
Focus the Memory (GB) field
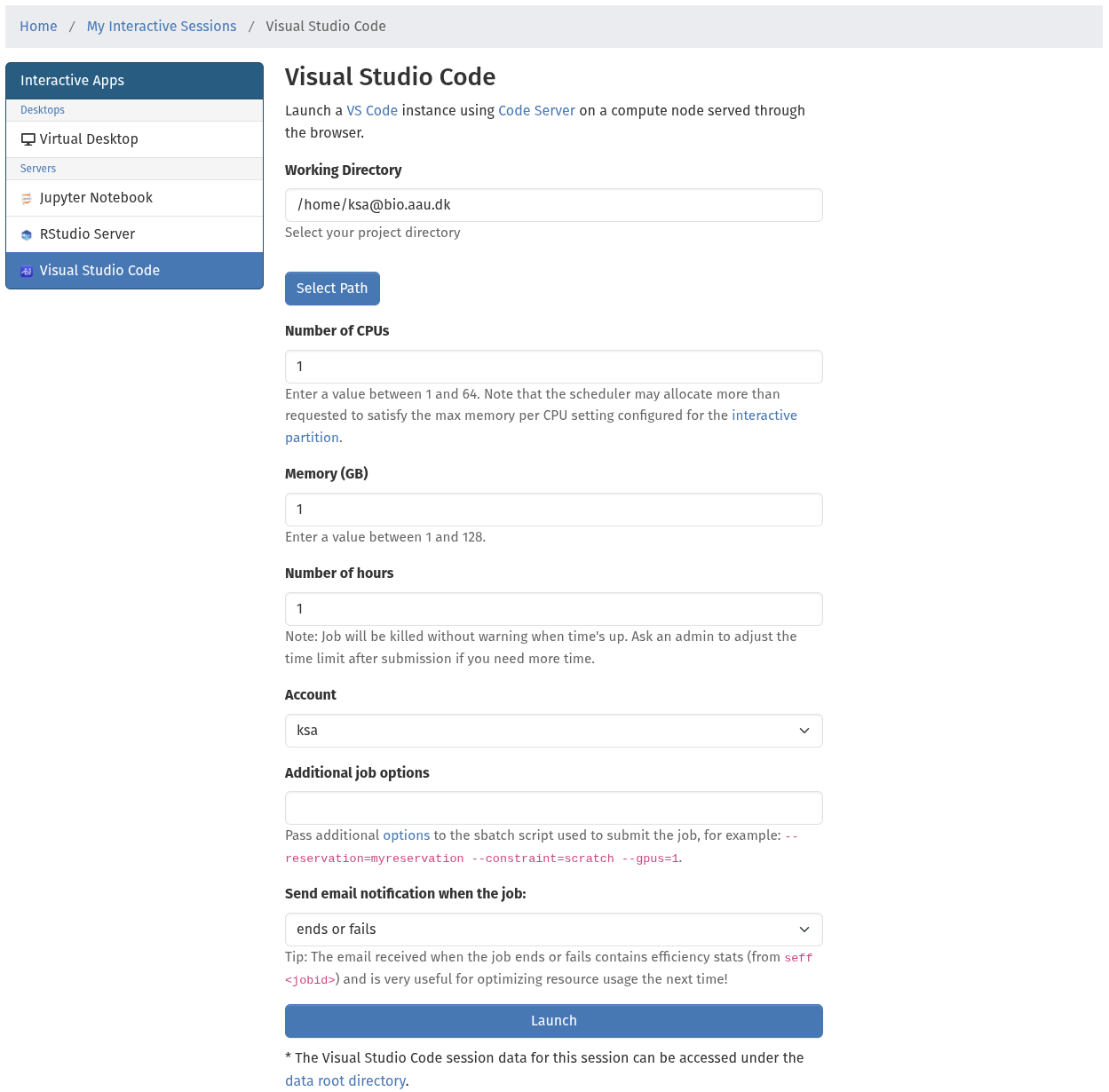(x=554, y=510)
